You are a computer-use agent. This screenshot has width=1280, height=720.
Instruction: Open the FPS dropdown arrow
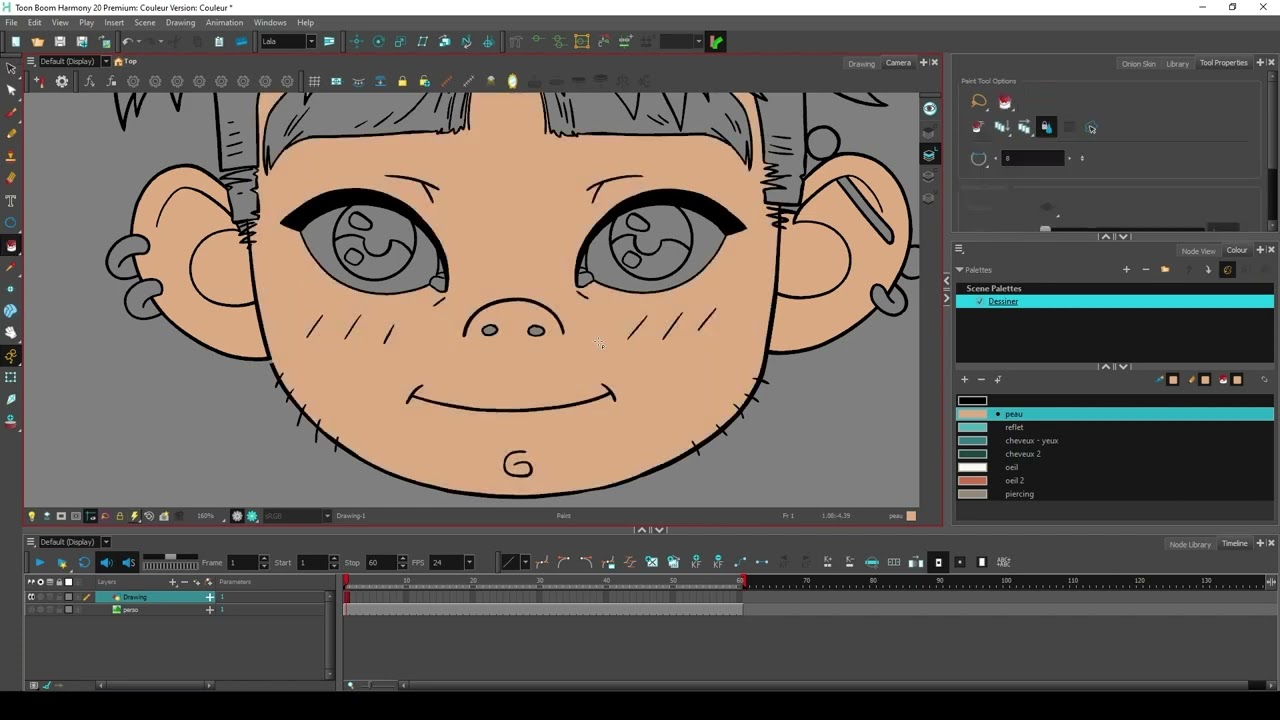coord(467,562)
